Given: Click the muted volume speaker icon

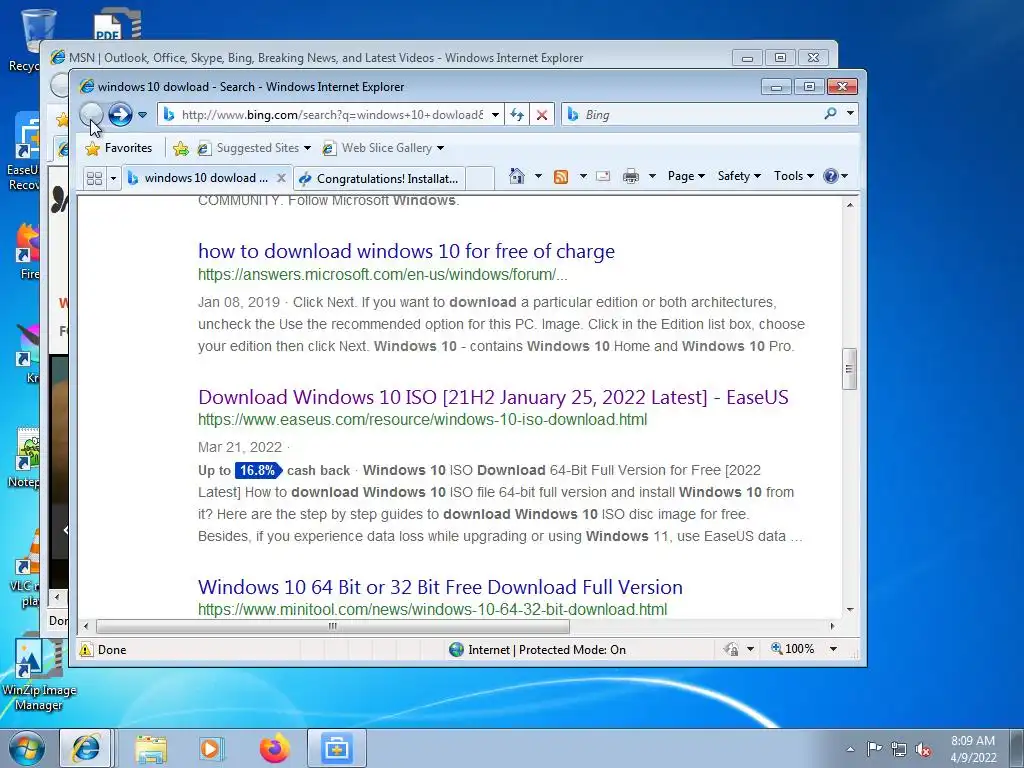Looking at the screenshot, I should pos(923,749).
